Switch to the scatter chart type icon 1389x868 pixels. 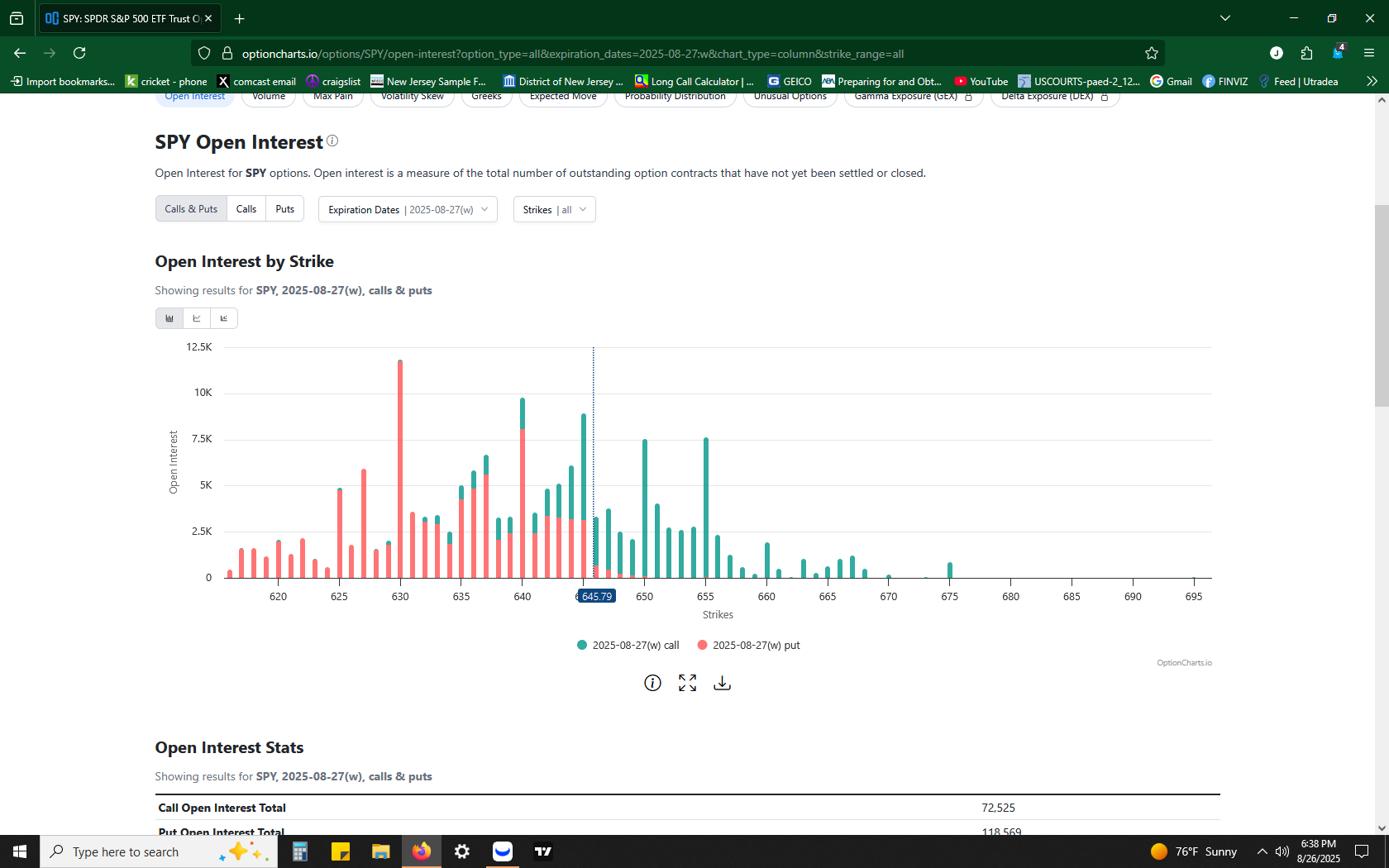(224, 318)
